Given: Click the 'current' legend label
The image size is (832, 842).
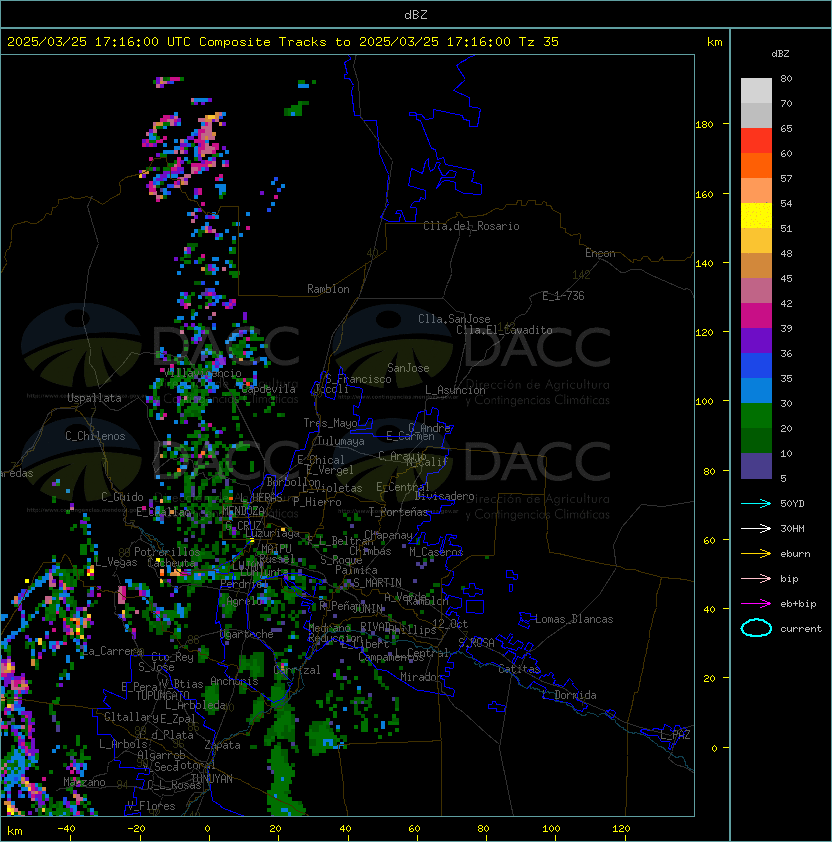Looking at the screenshot, I should (x=801, y=629).
